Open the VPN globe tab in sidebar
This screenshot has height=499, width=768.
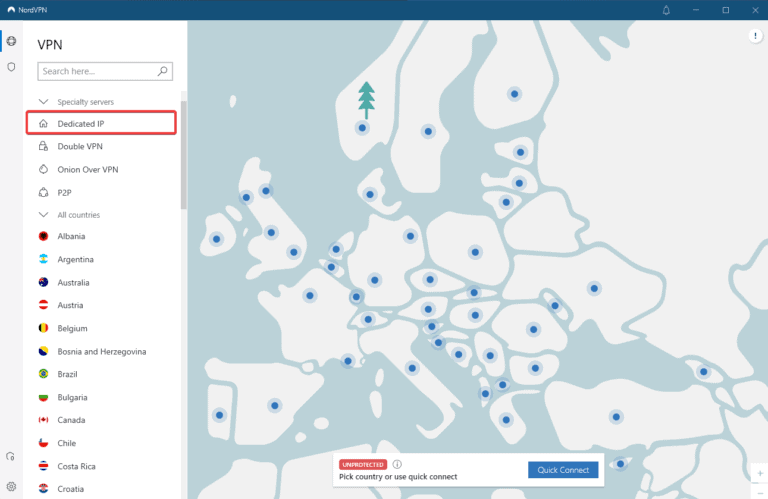pos(11,41)
